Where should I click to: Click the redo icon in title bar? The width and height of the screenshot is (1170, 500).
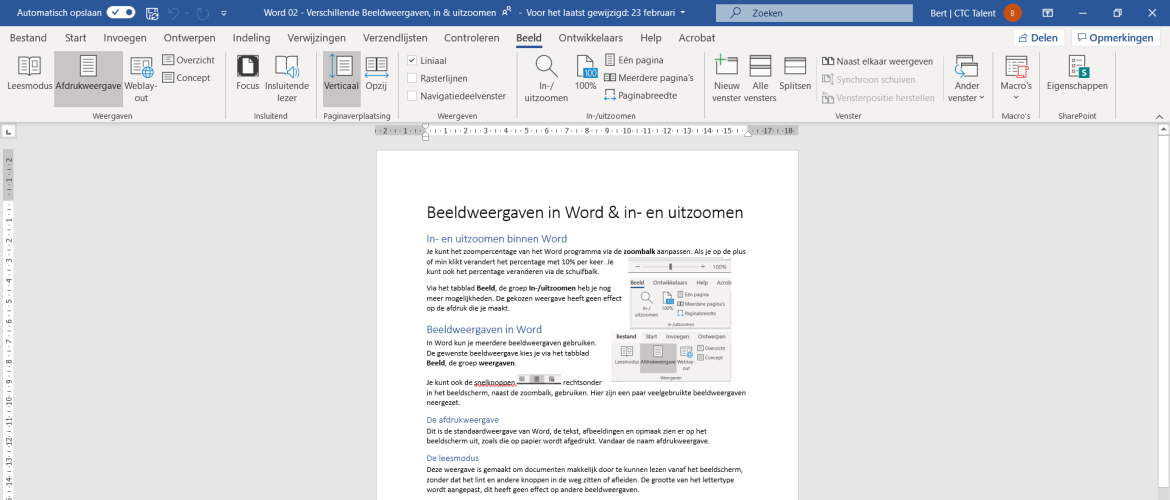coord(203,13)
